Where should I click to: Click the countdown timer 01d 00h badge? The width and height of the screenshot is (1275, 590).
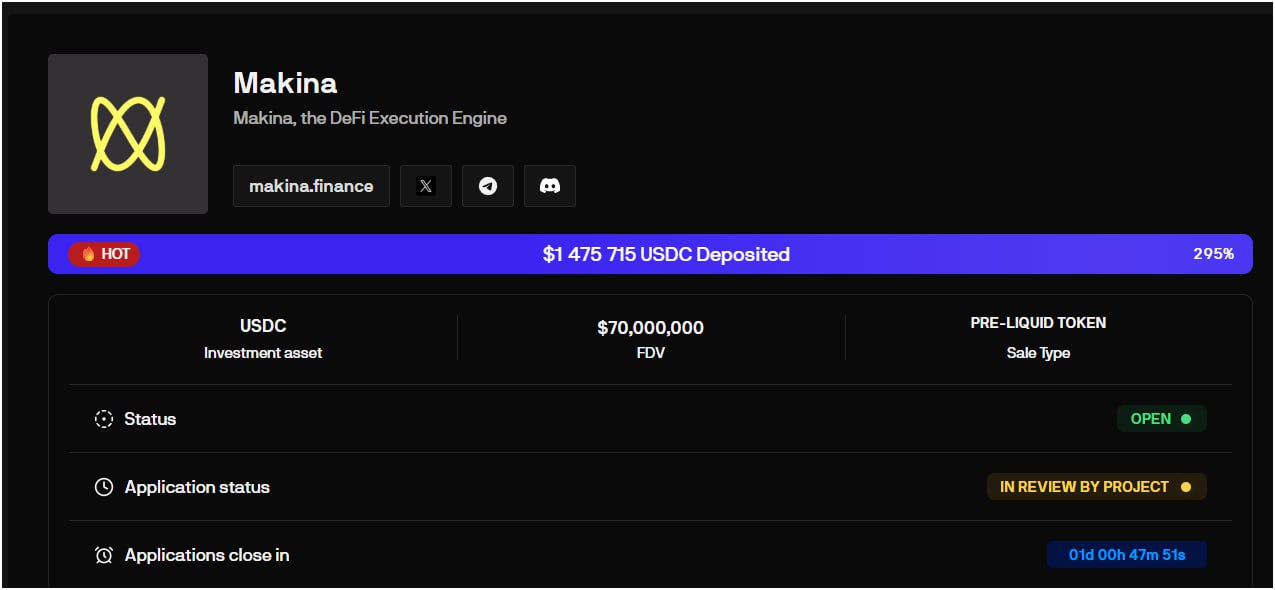pos(1126,555)
